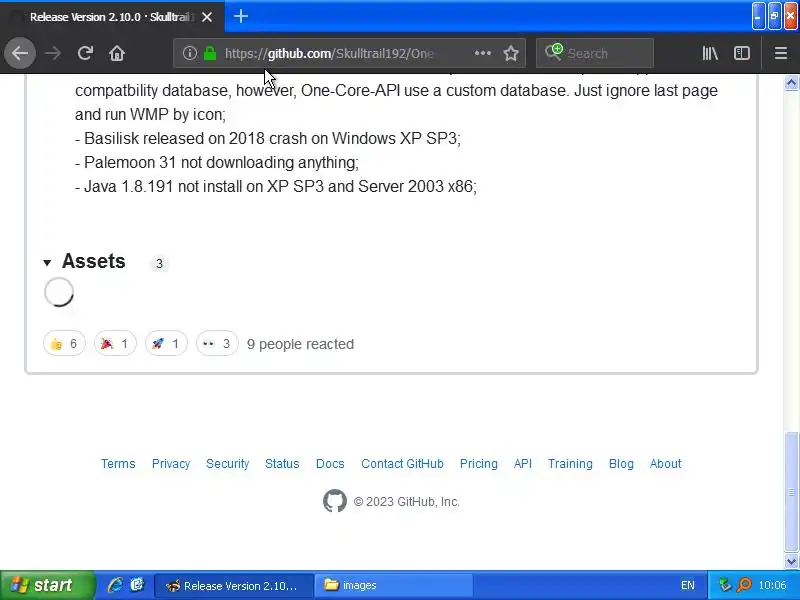Click the 10:06 system clock
Screen dimensions: 800x600
coord(772,585)
